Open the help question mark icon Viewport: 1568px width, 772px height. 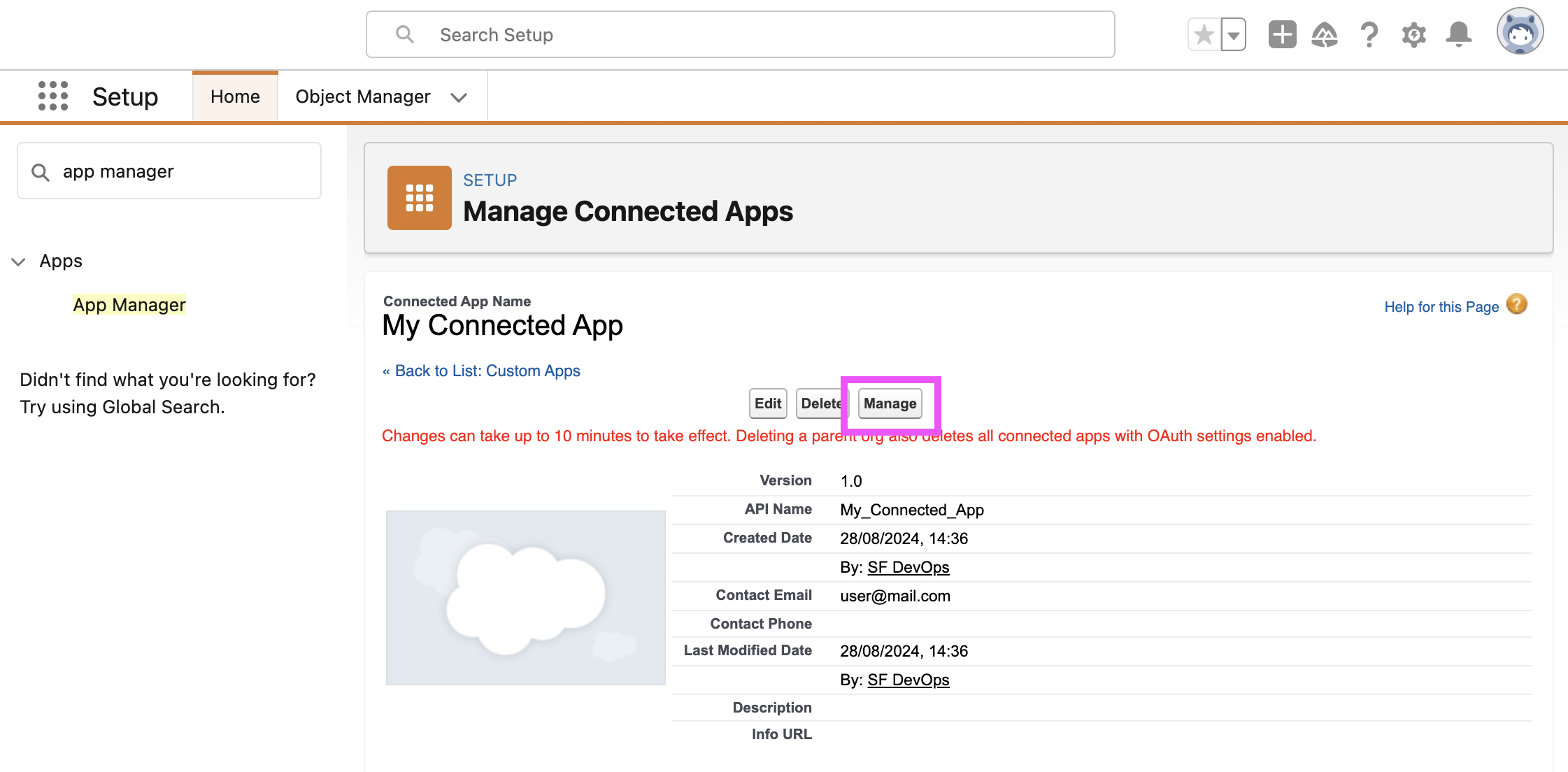tap(1369, 34)
